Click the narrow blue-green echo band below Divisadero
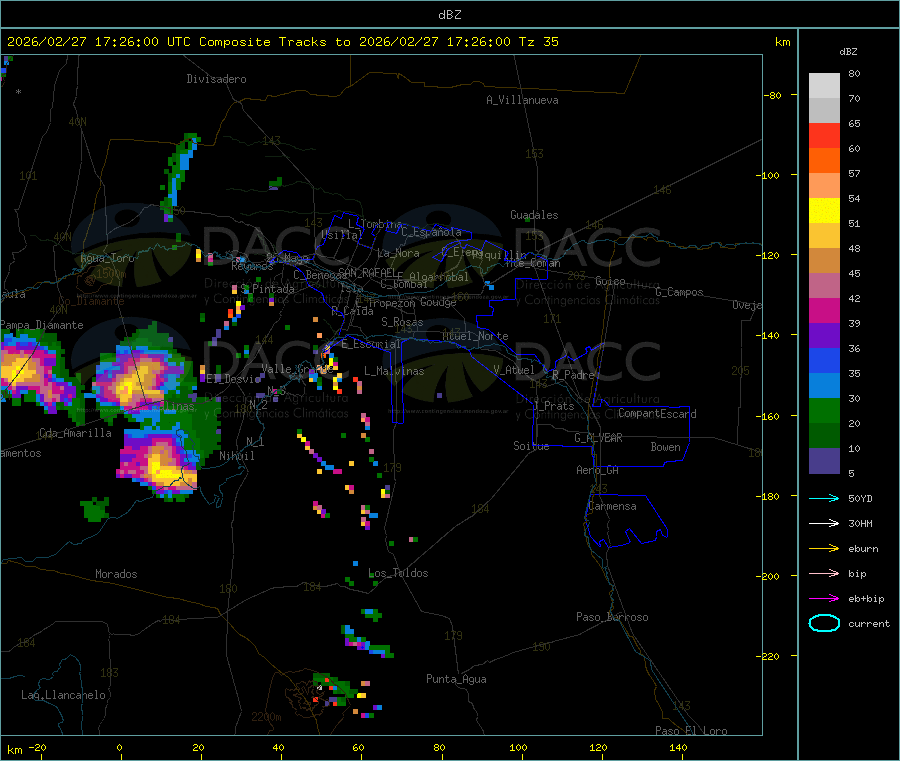The height and width of the screenshot is (761, 900). [179, 175]
